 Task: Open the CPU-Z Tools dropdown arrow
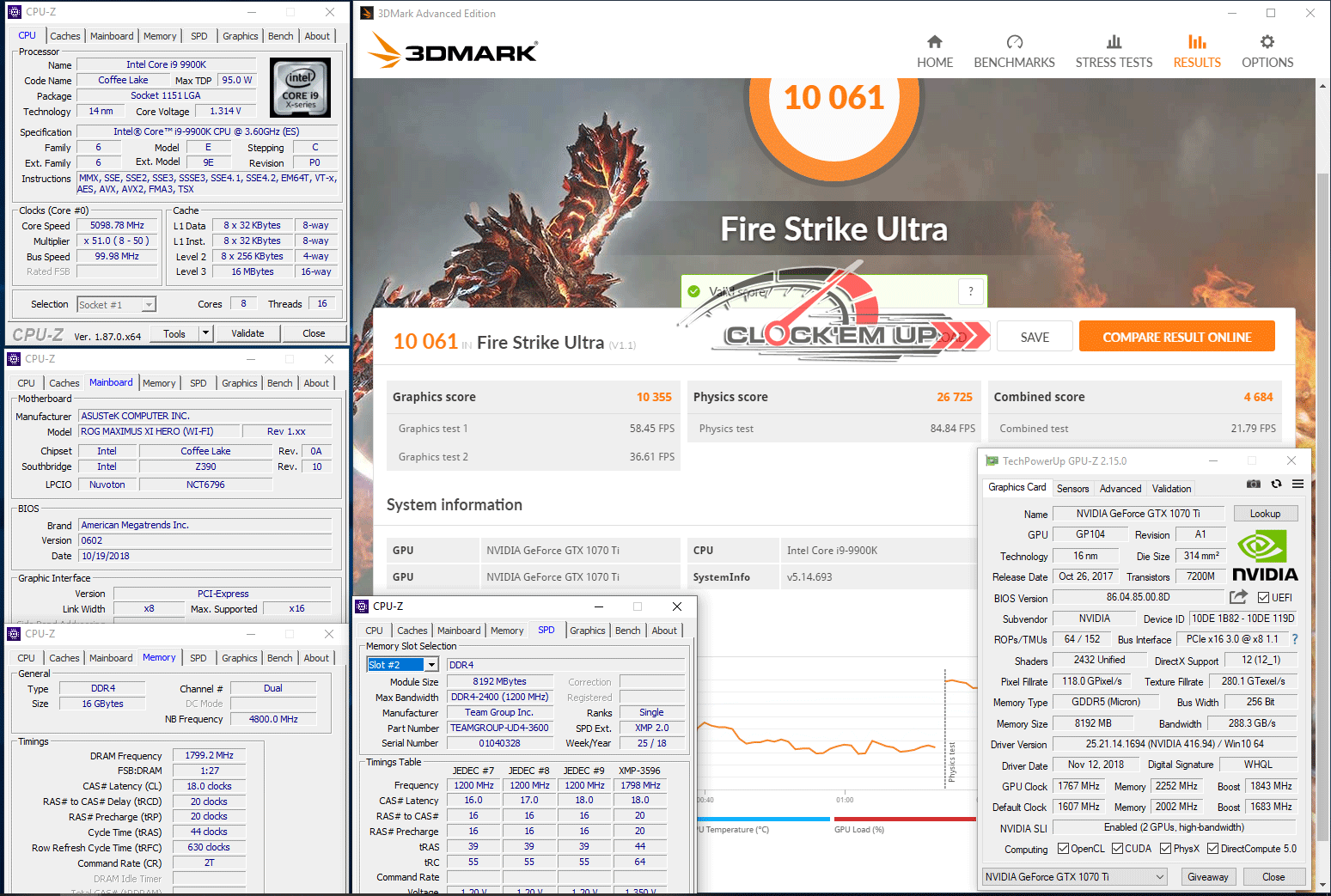point(205,333)
